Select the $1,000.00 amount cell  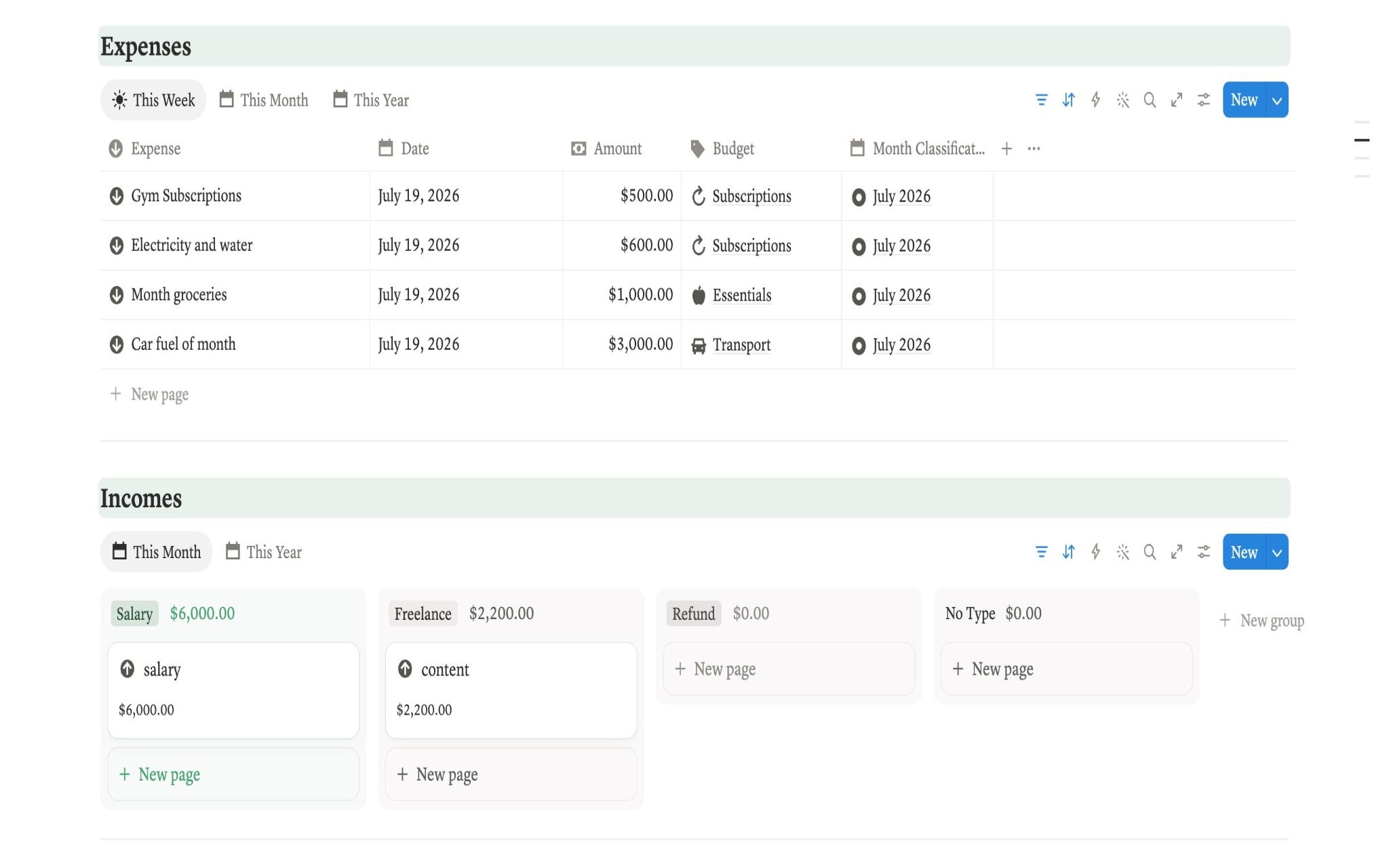tap(622, 295)
